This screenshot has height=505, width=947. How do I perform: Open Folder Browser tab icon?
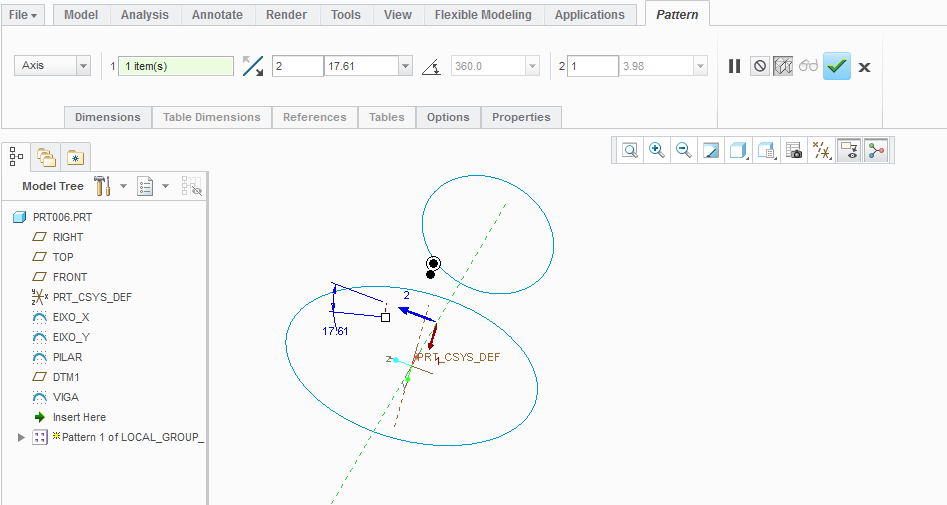pos(47,157)
